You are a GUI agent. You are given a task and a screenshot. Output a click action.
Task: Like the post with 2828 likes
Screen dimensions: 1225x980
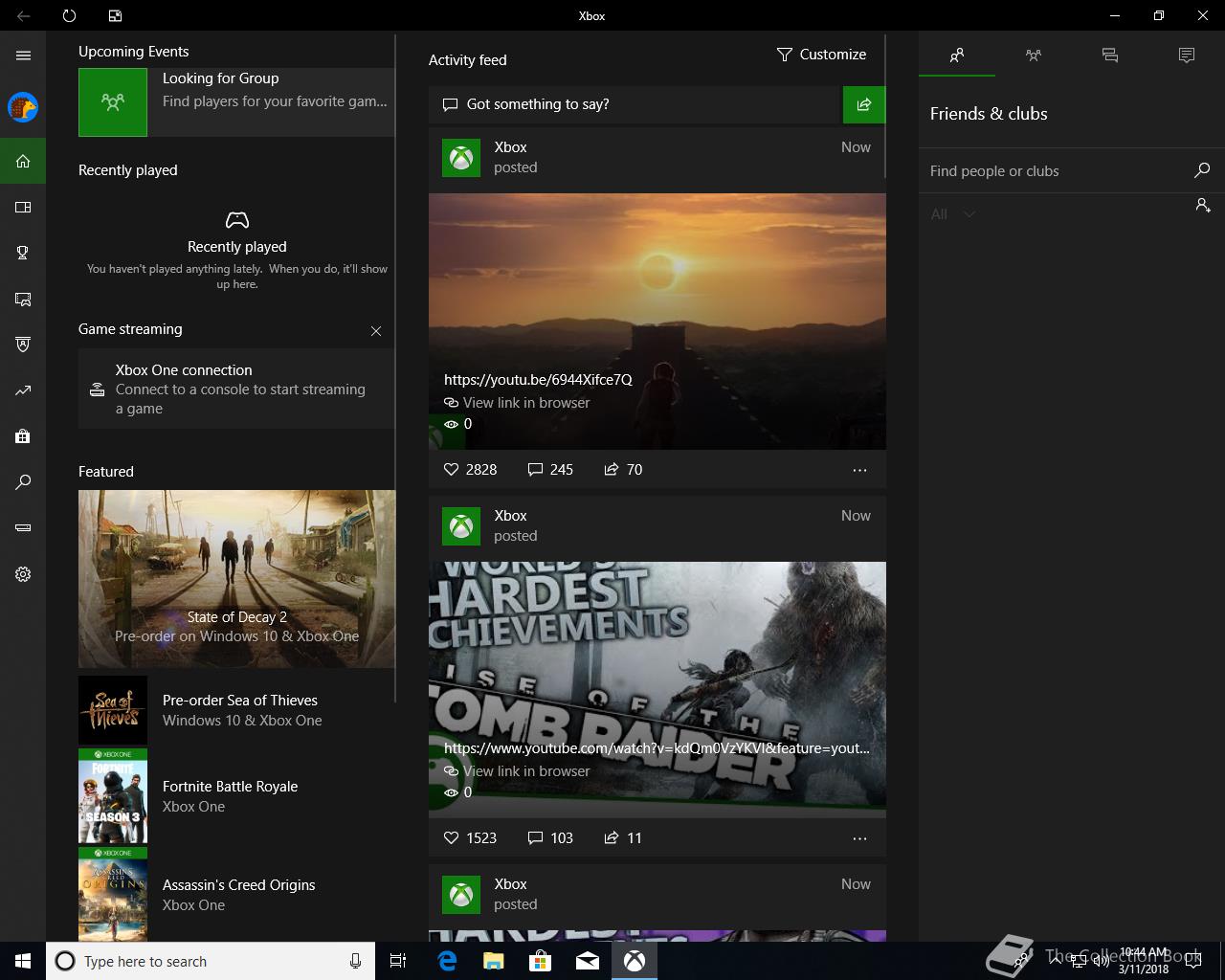click(470, 469)
